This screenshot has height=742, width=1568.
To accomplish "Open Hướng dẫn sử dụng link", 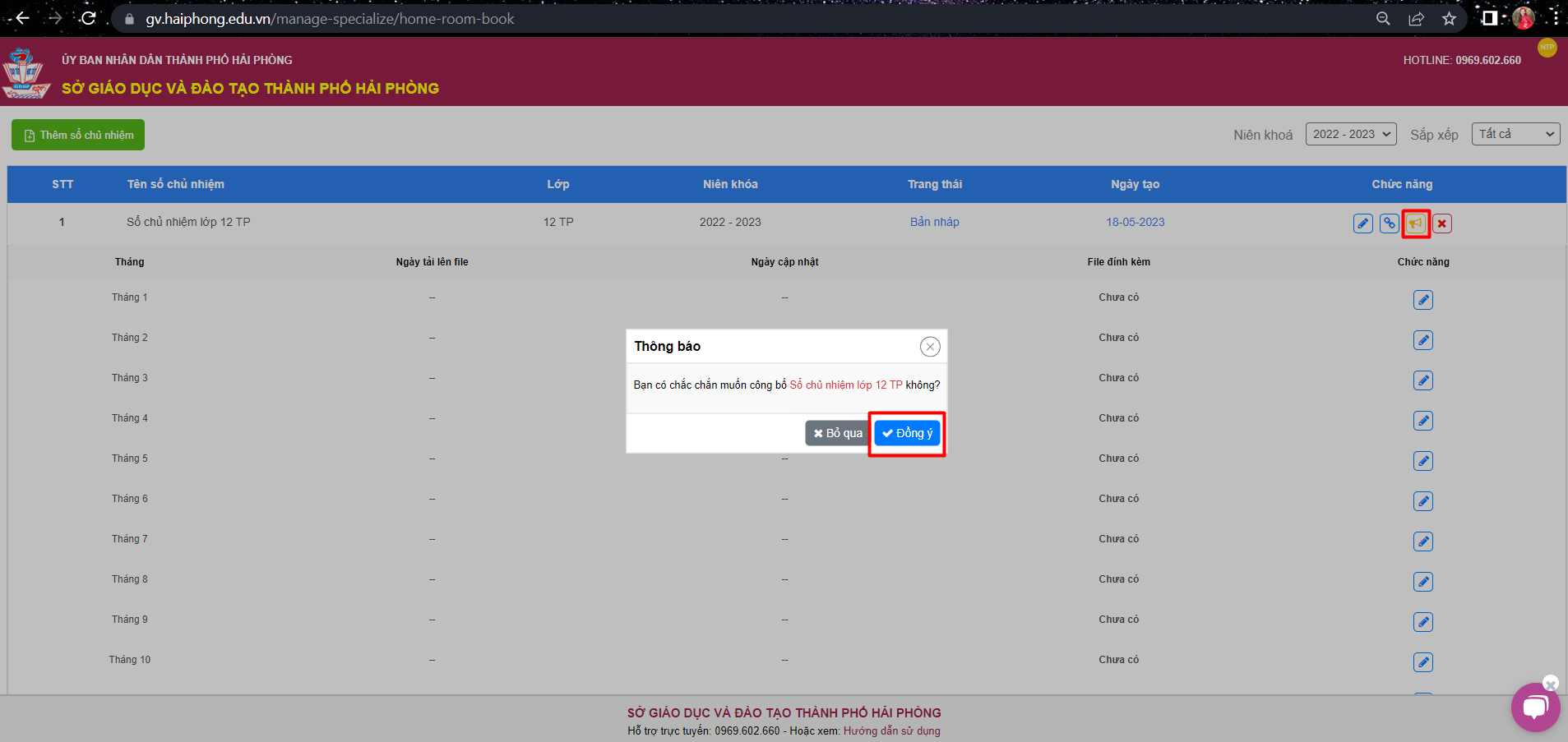I will pyautogui.click(x=891, y=730).
